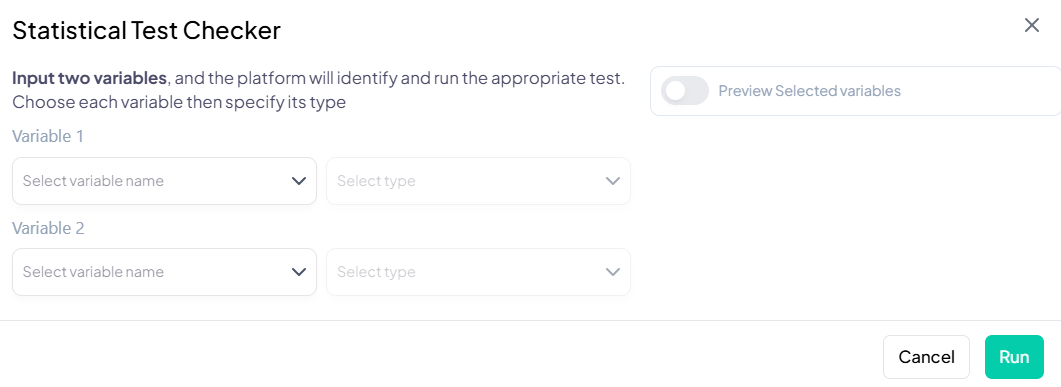
Task: Open the Variable 2 name dropdown
Action: pyautogui.click(x=164, y=272)
